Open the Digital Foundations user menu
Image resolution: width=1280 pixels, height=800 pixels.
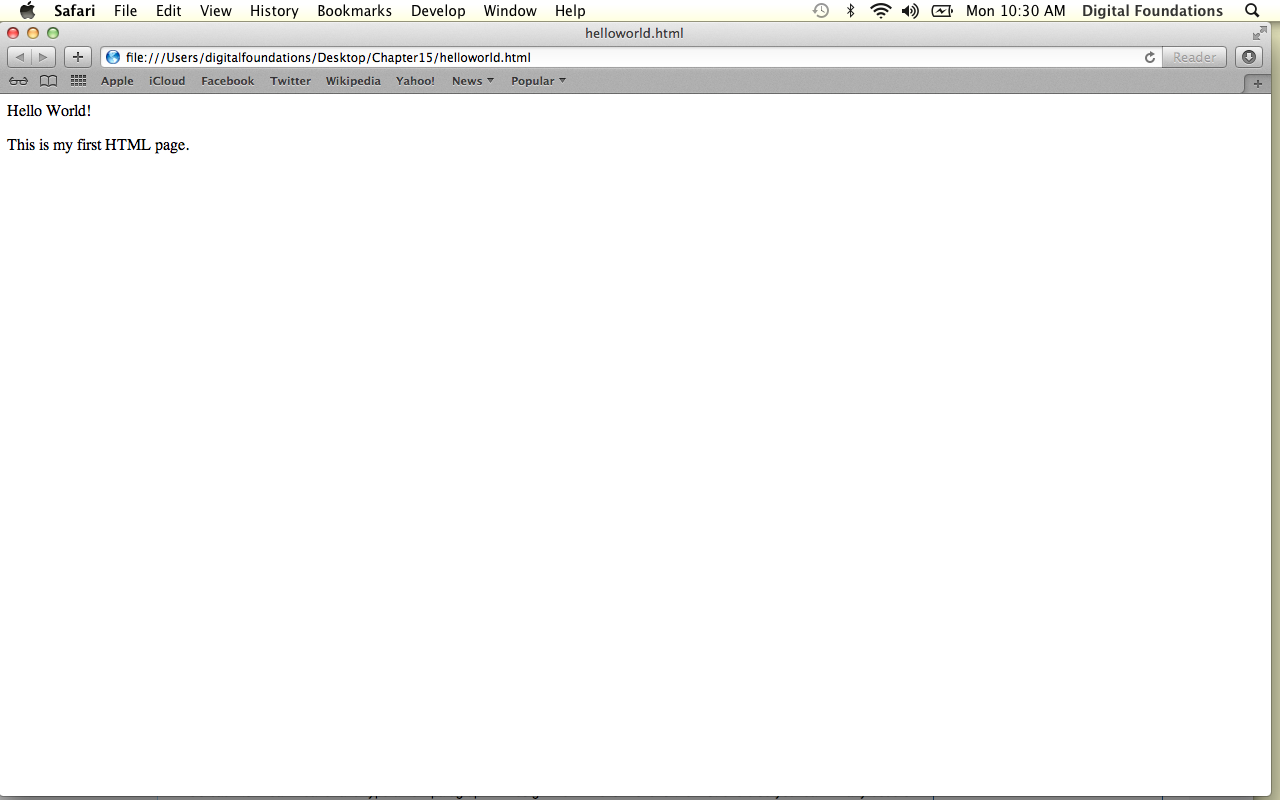point(1152,11)
